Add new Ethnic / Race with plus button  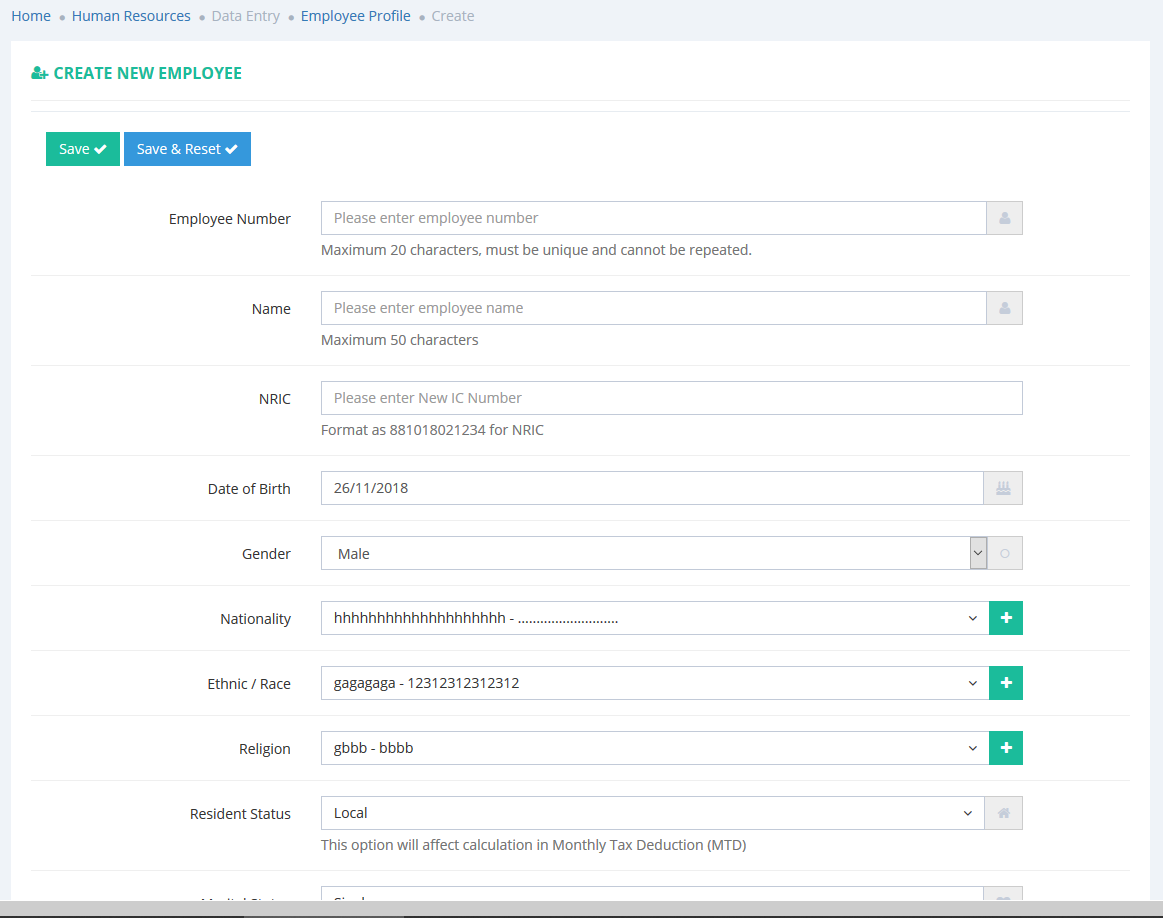coord(1005,683)
